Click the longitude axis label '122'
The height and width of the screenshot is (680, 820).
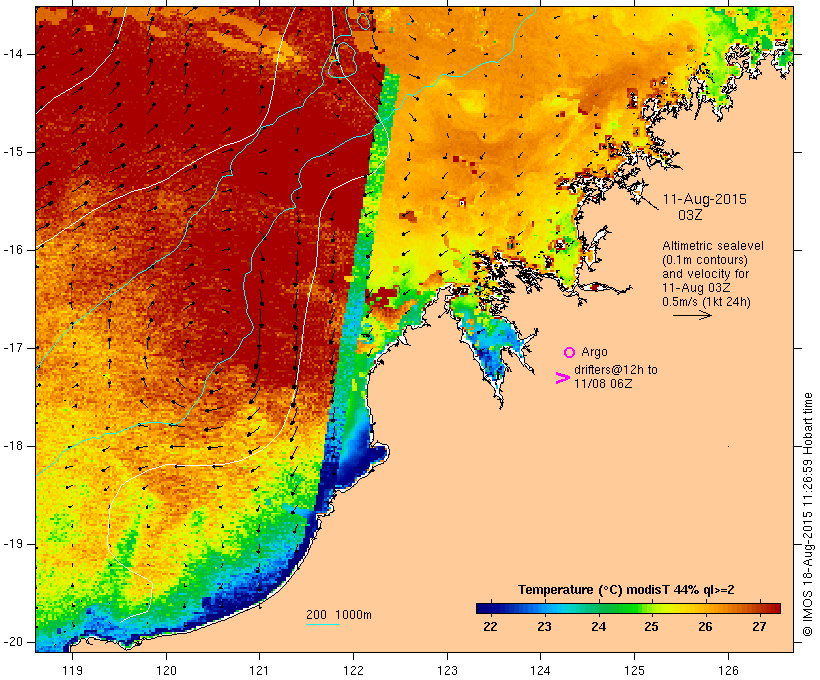(354, 671)
